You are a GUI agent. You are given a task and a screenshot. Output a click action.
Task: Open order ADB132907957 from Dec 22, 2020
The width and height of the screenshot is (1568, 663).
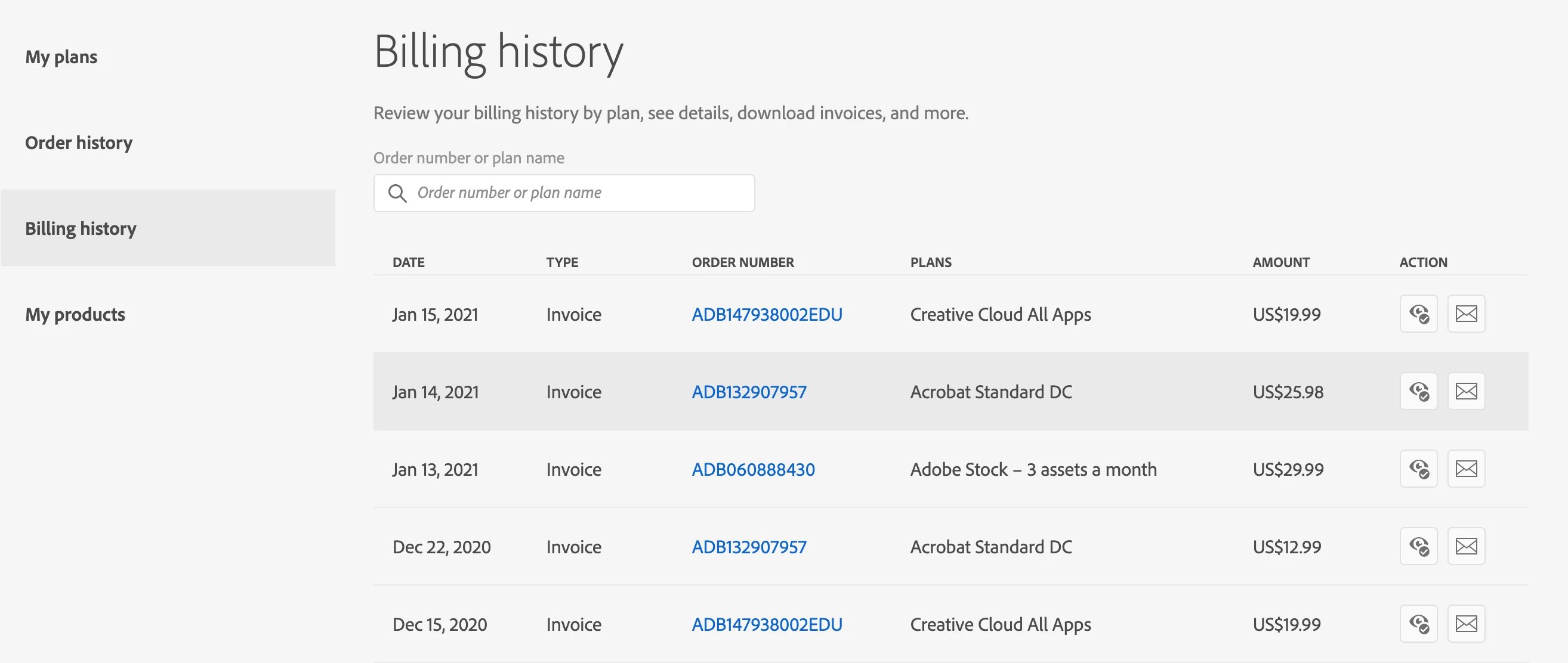[749, 547]
